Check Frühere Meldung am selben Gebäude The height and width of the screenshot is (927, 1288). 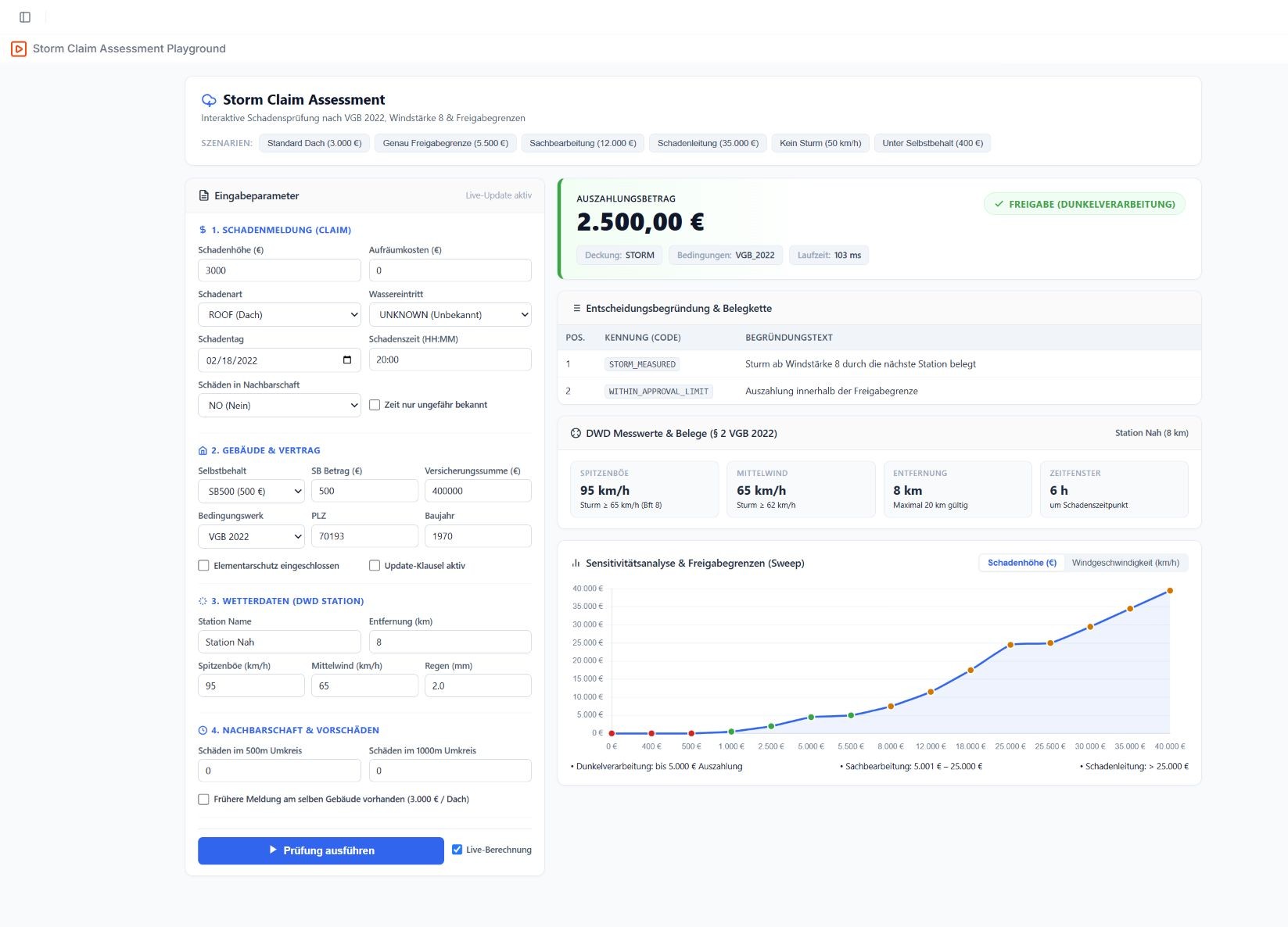pyautogui.click(x=203, y=799)
